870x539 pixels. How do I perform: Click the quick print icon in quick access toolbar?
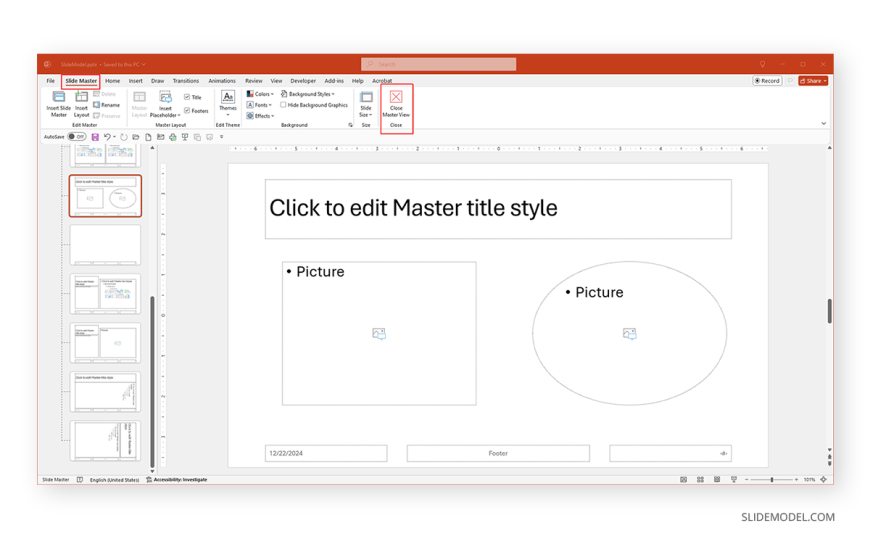click(173, 137)
